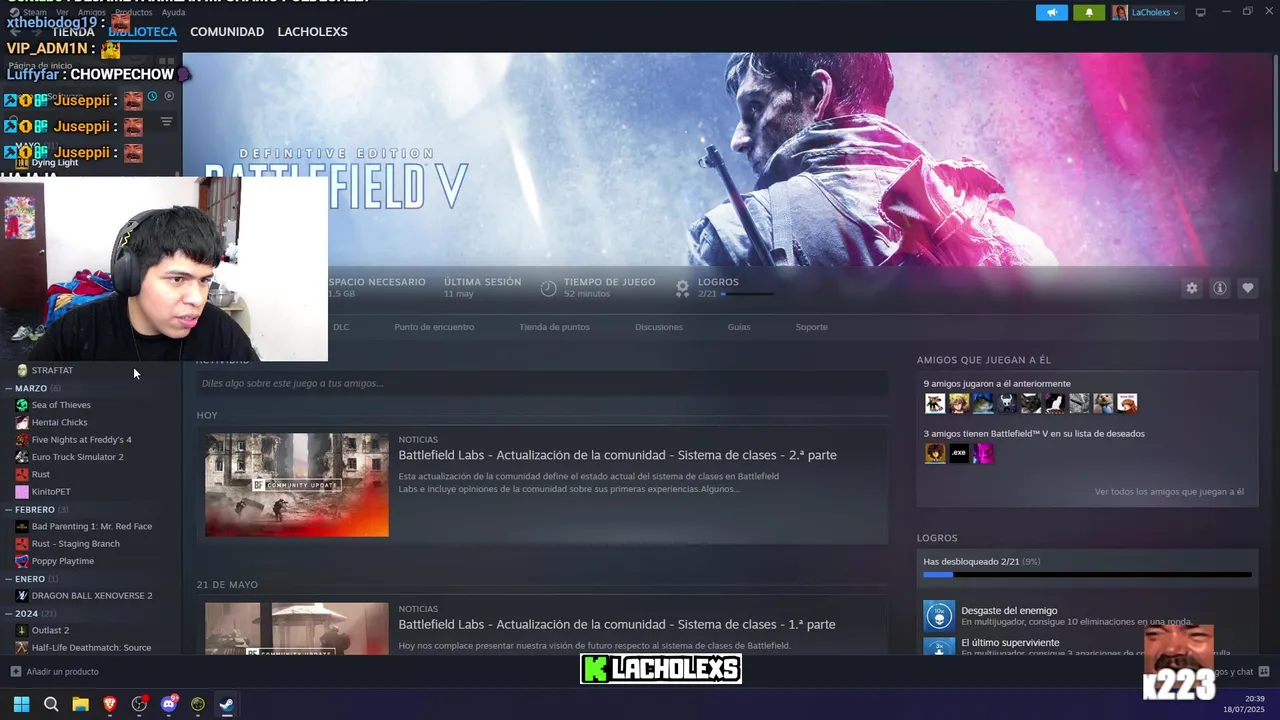
Task: Open the Discusiones tab
Action: click(659, 327)
